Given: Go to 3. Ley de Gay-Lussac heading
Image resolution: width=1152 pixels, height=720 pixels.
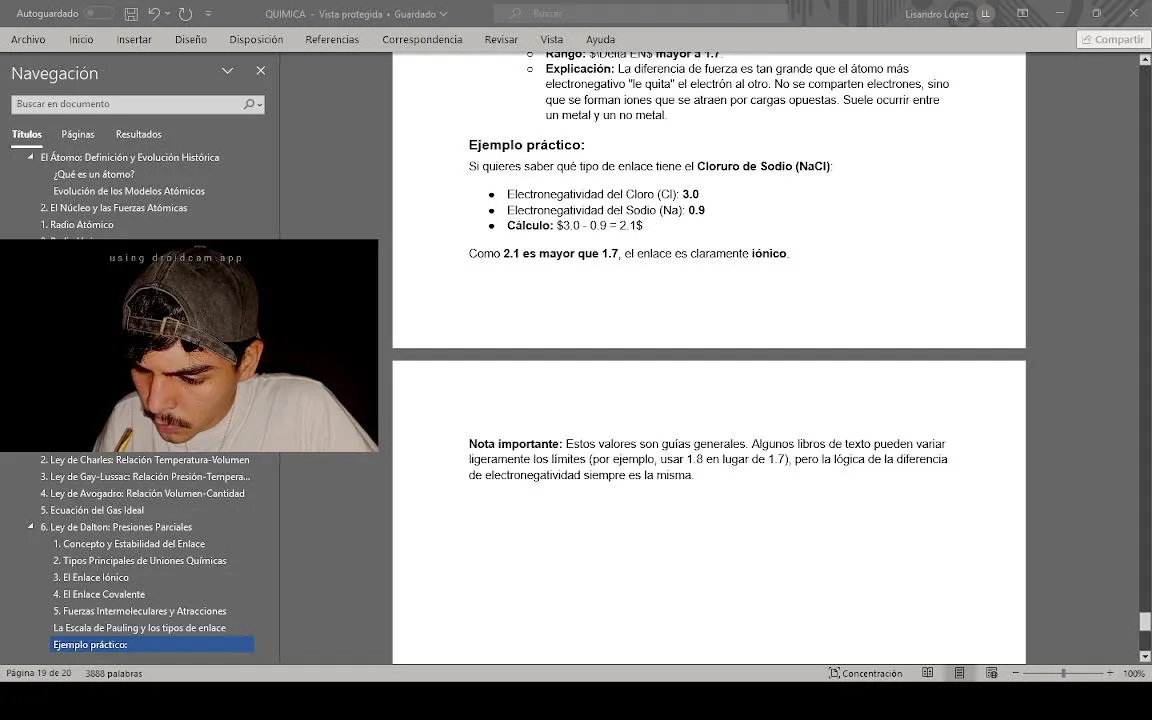Looking at the screenshot, I should [145, 477].
